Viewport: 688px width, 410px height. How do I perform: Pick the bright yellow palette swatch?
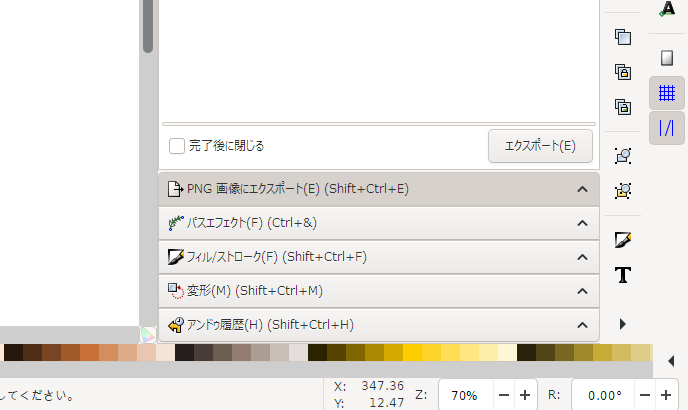coord(412,352)
